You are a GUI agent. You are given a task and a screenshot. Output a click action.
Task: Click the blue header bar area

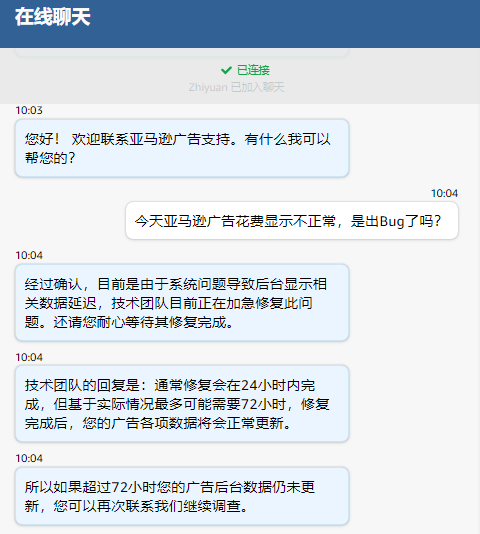pyautogui.click(x=240, y=23)
